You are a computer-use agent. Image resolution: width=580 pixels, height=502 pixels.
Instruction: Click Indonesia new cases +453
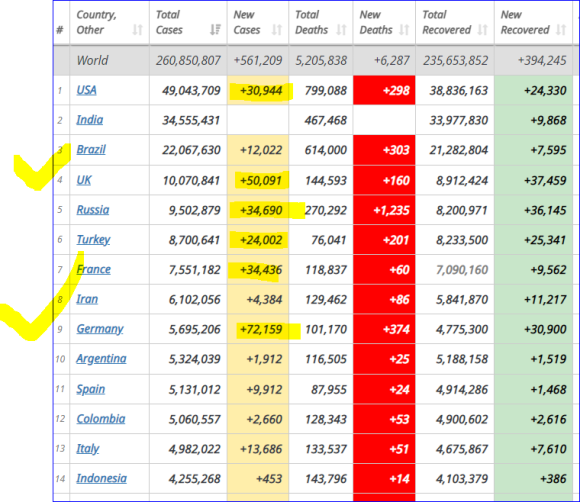[269, 479]
